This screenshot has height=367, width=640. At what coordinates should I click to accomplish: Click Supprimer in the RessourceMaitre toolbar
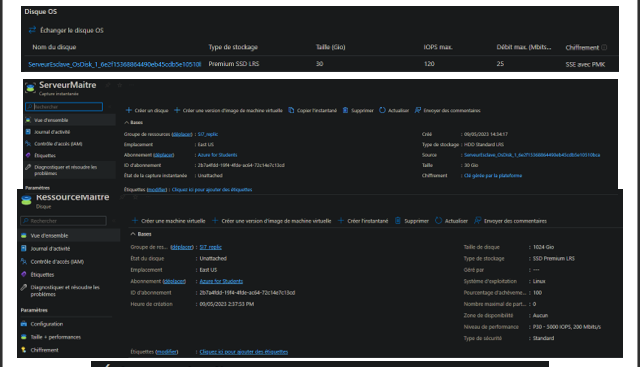pos(412,221)
